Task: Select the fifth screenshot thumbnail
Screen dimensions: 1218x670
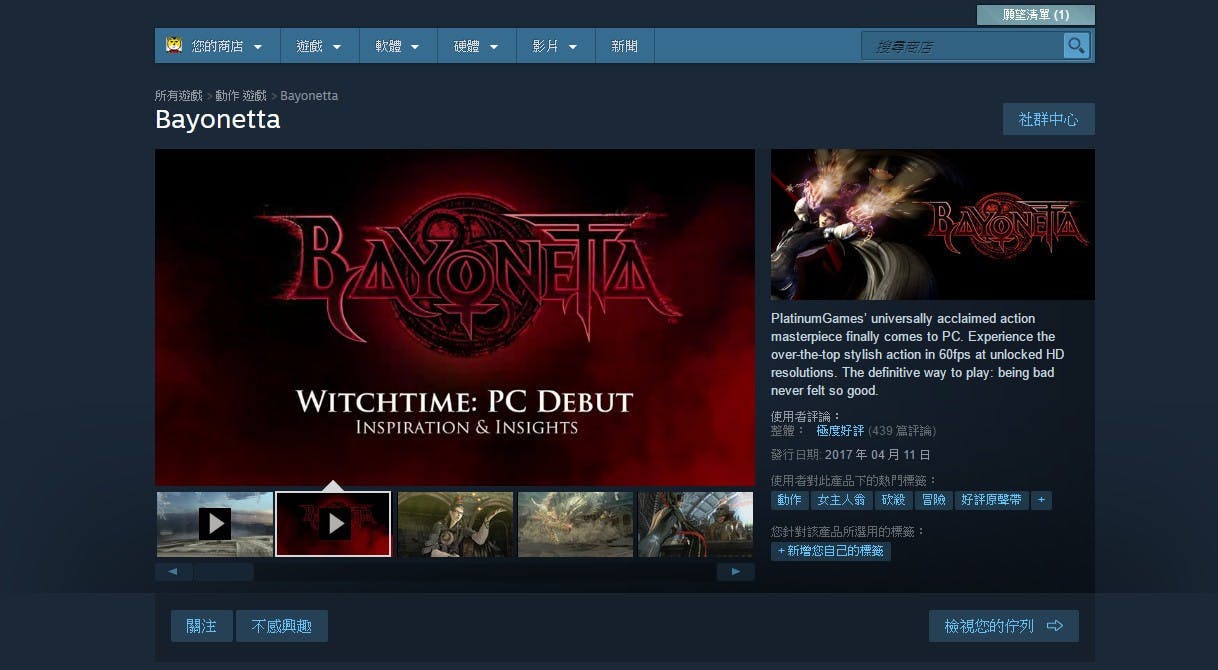Action: coord(696,524)
